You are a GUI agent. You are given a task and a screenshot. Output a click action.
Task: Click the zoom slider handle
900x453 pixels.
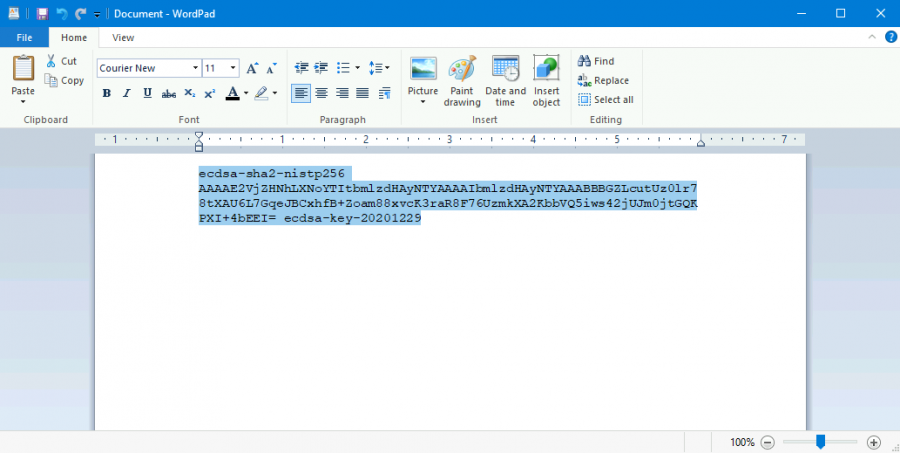pos(820,441)
